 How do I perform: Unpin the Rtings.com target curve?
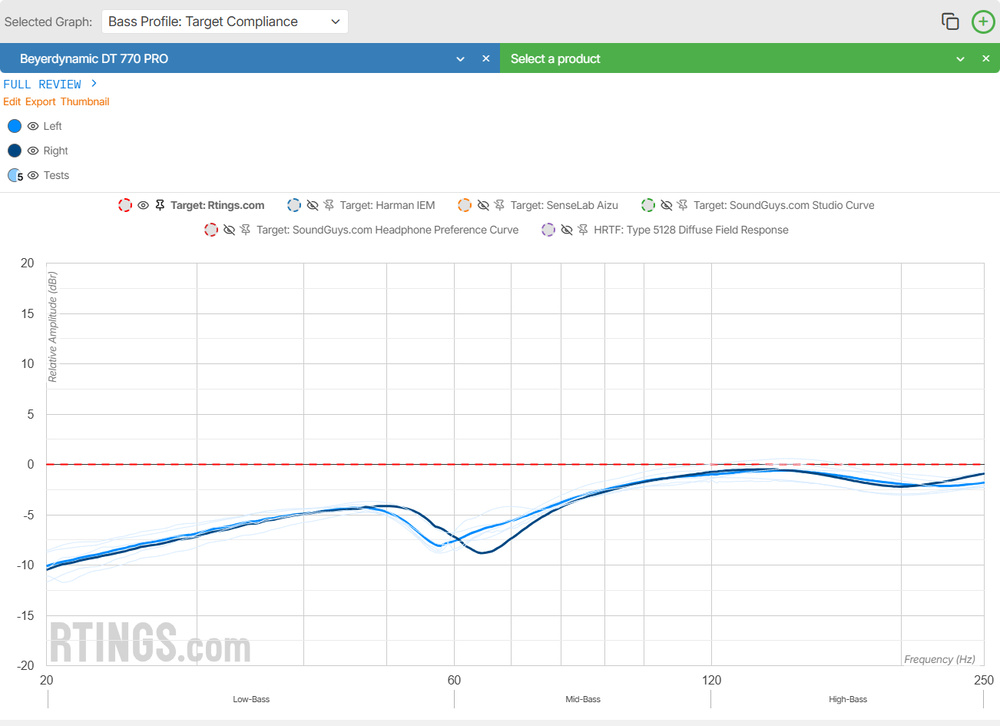tap(160, 205)
